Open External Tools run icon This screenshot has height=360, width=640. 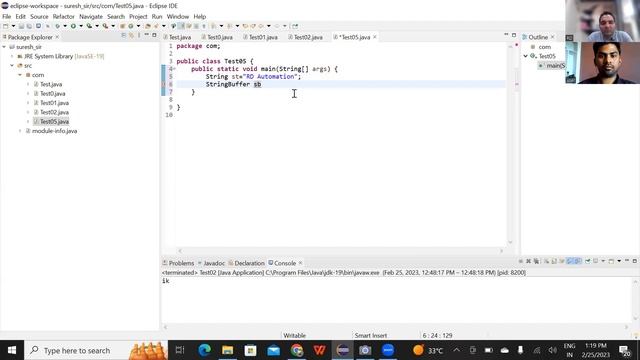(x=105, y=26)
